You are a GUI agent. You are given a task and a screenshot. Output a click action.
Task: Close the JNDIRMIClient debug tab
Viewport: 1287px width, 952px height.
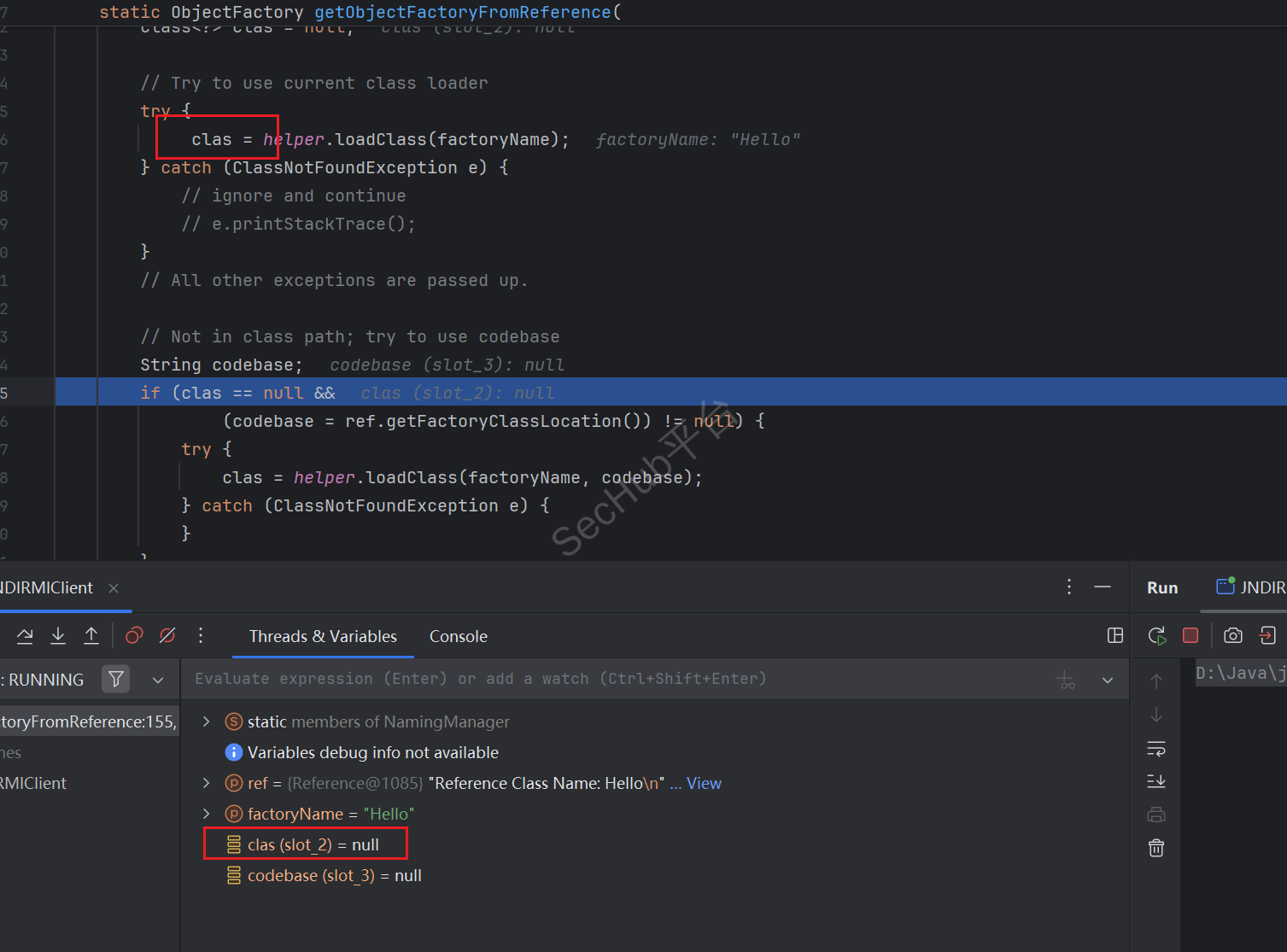click(114, 588)
